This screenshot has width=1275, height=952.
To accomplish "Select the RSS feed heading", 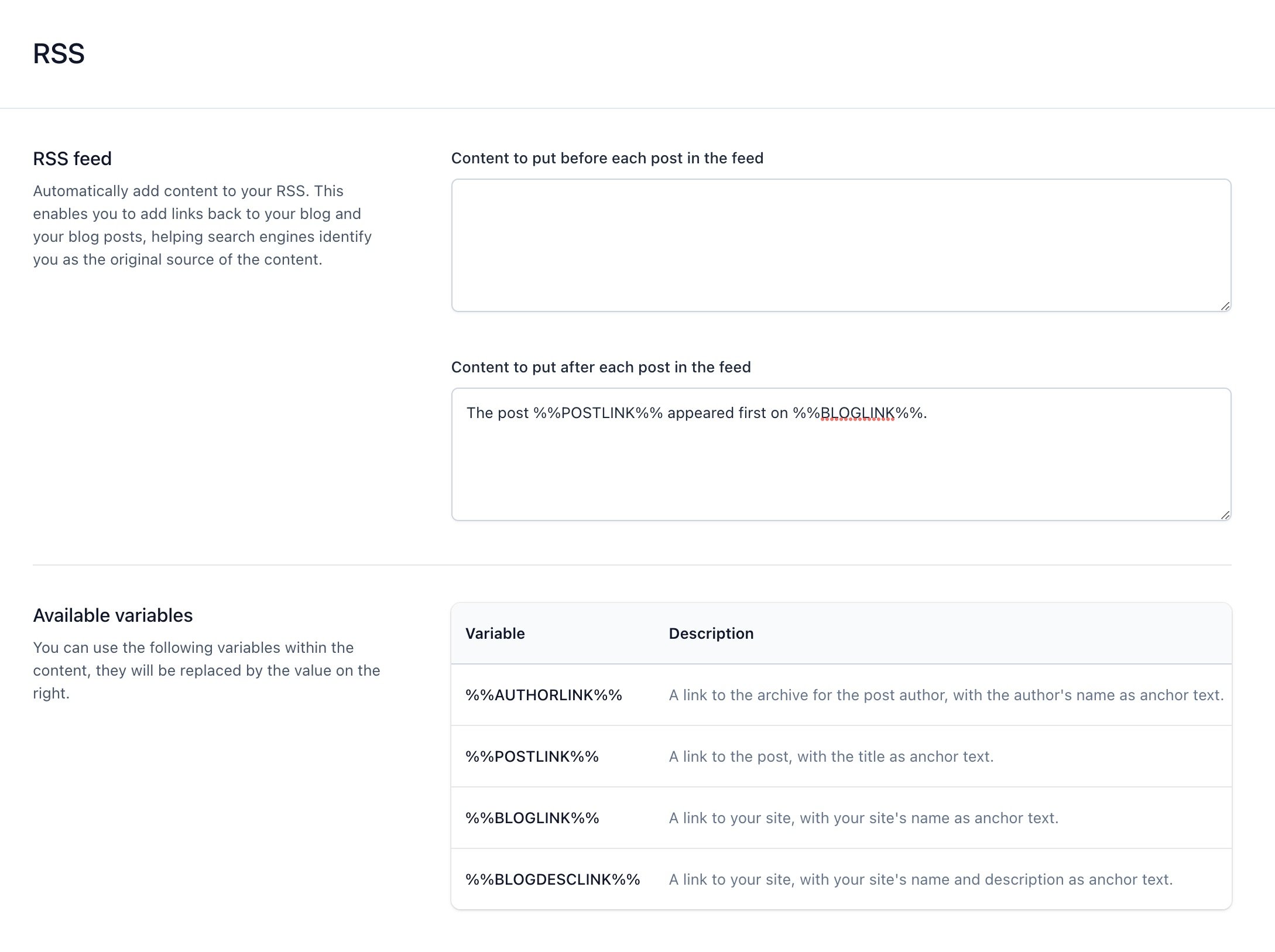I will click(72, 158).
